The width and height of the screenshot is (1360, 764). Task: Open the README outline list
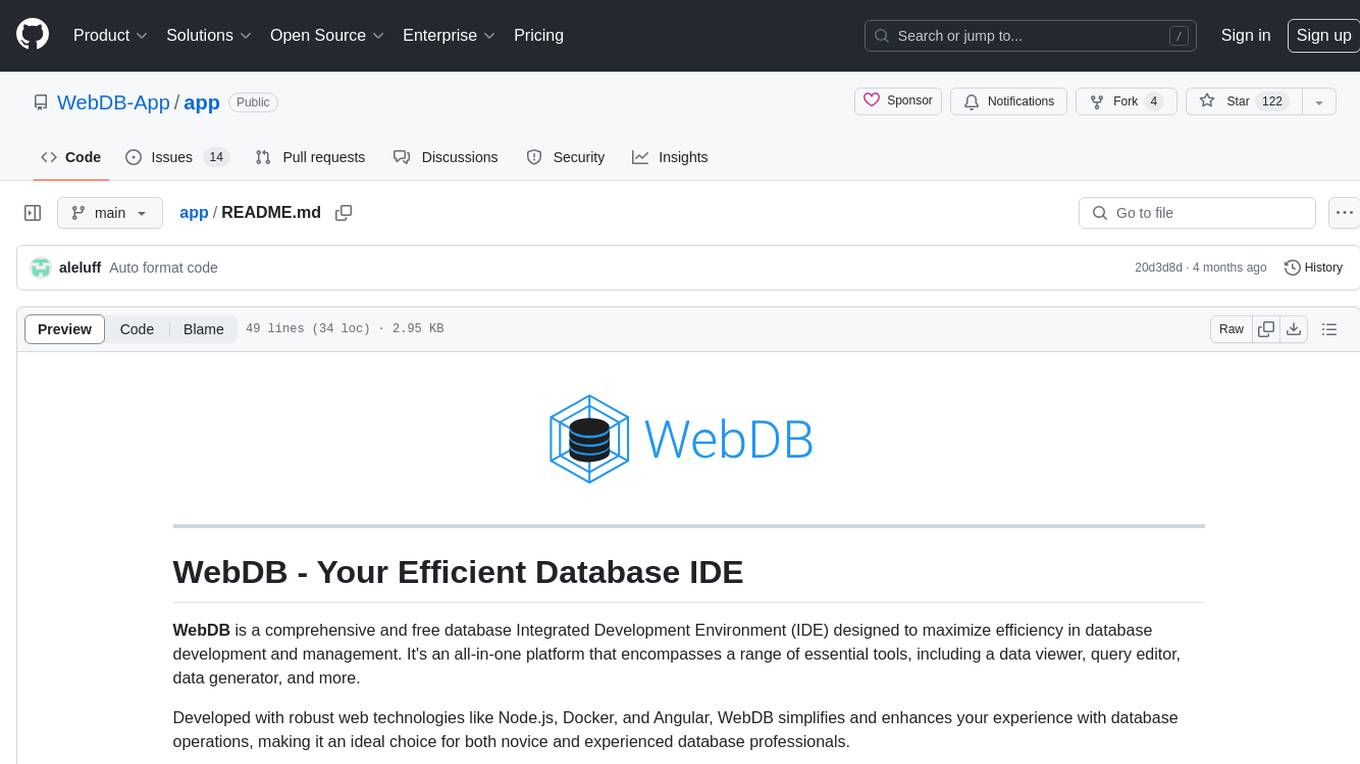pos(1329,329)
